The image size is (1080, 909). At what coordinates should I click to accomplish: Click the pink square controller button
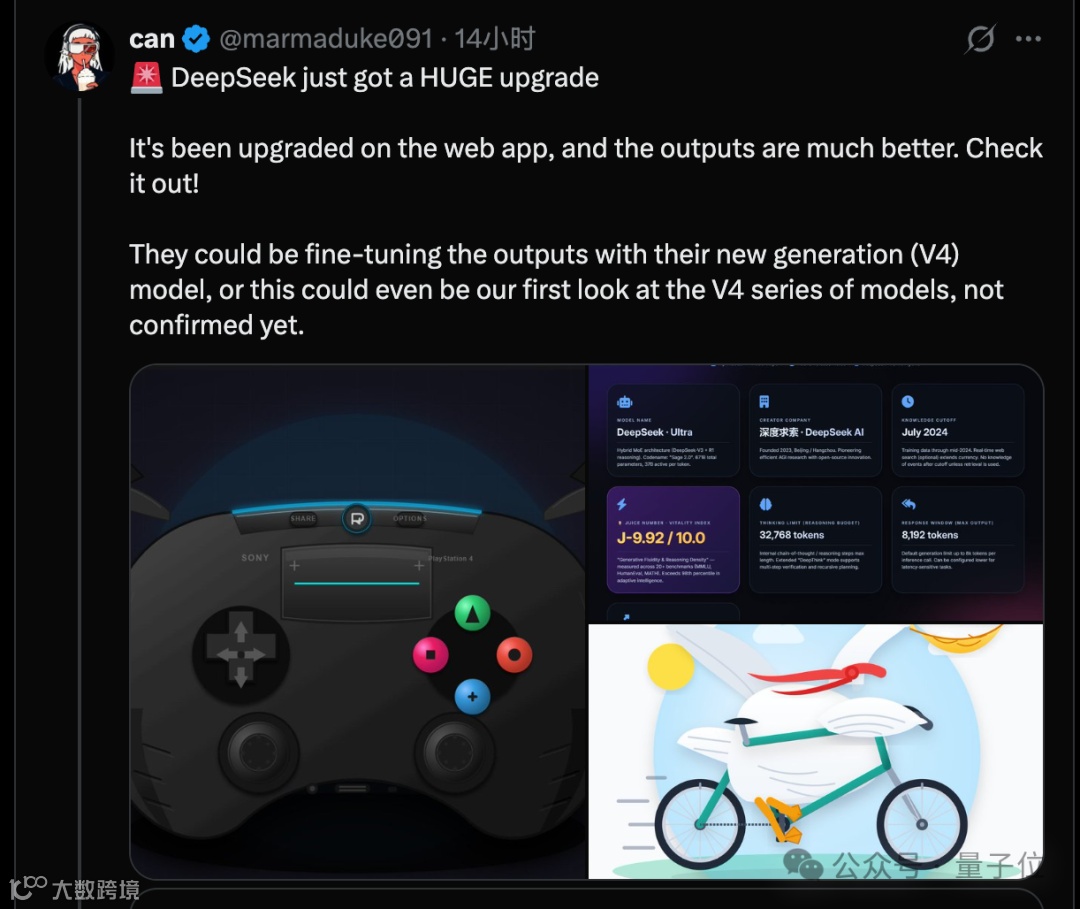click(430, 654)
